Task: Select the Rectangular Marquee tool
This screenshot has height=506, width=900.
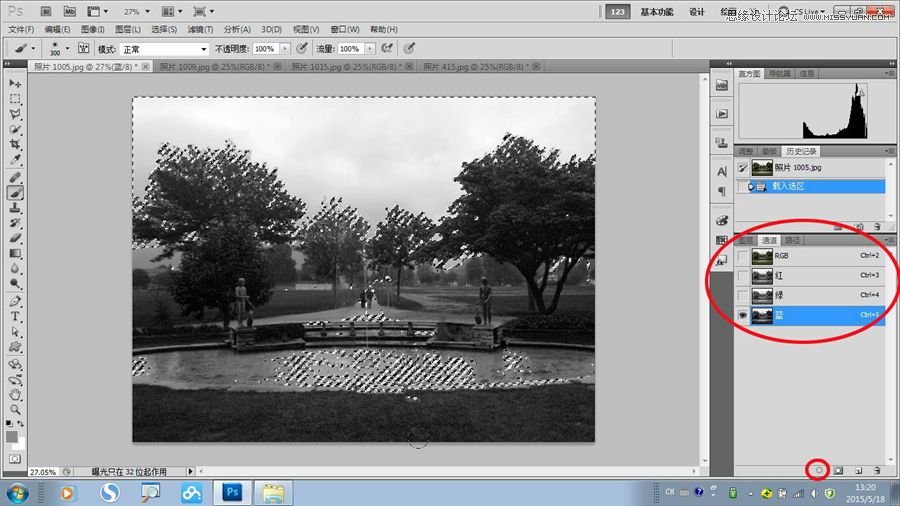Action: pos(15,99)
